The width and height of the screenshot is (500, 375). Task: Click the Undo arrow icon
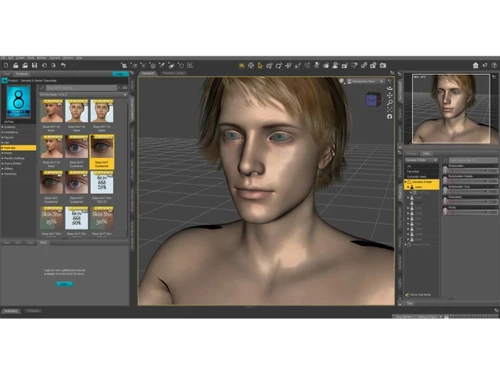(x=63, y=65)
